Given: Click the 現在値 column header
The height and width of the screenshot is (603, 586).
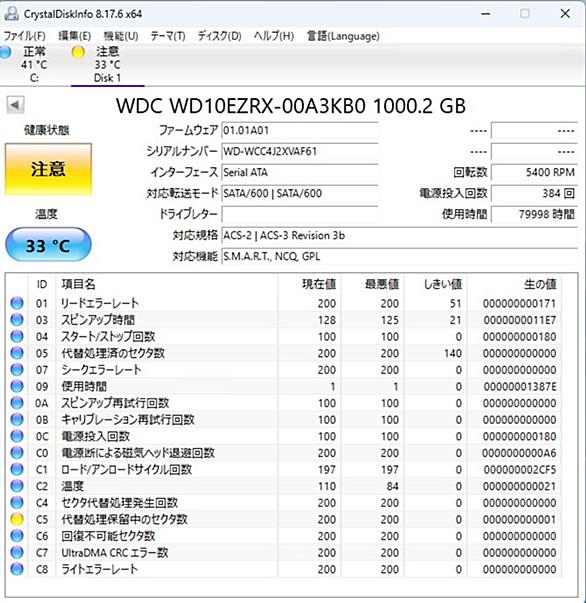Looking at the screenshot, I should coord(309,284).
